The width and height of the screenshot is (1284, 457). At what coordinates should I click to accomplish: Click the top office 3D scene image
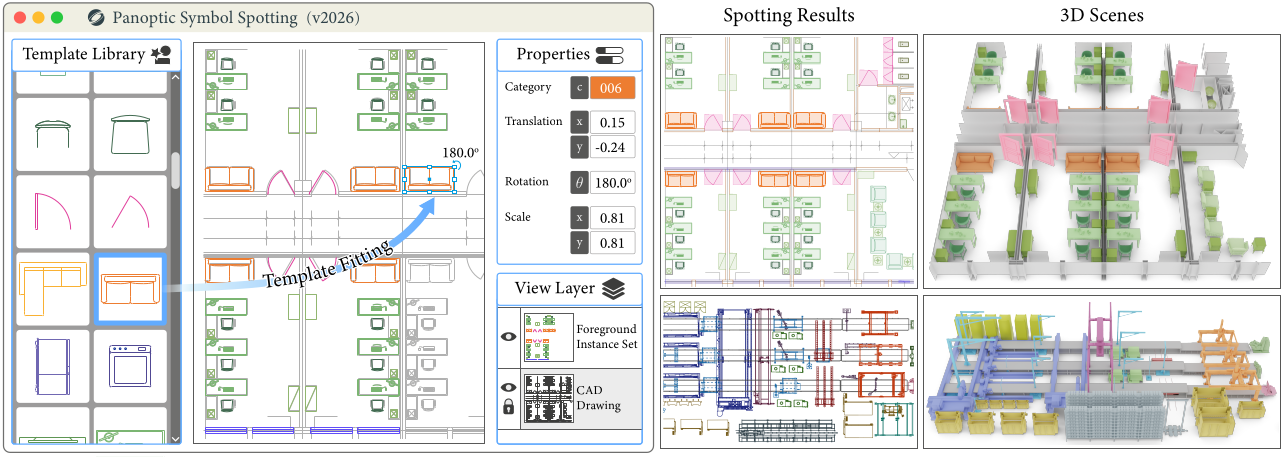1102,161
